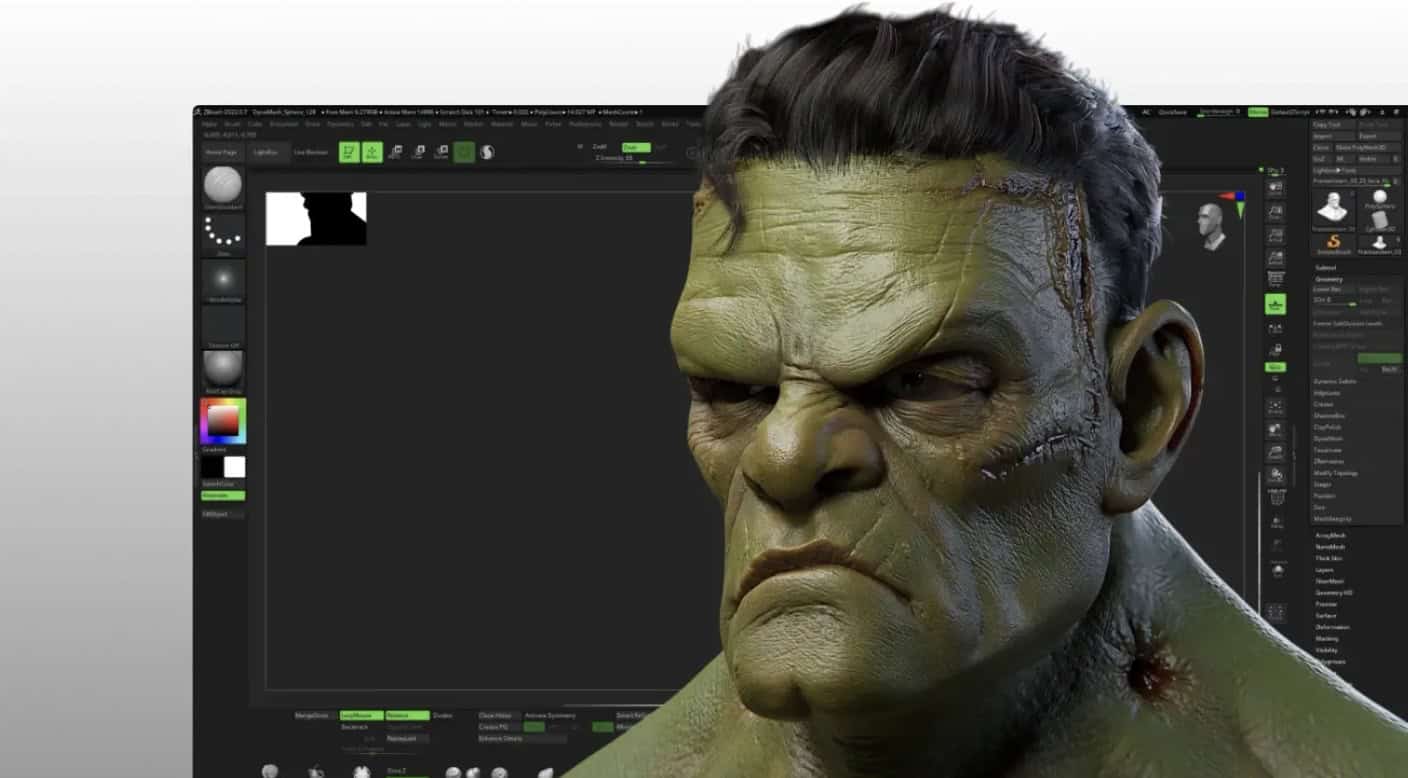
Task: Expand the Deformation subpalette
Action: 1332,627
